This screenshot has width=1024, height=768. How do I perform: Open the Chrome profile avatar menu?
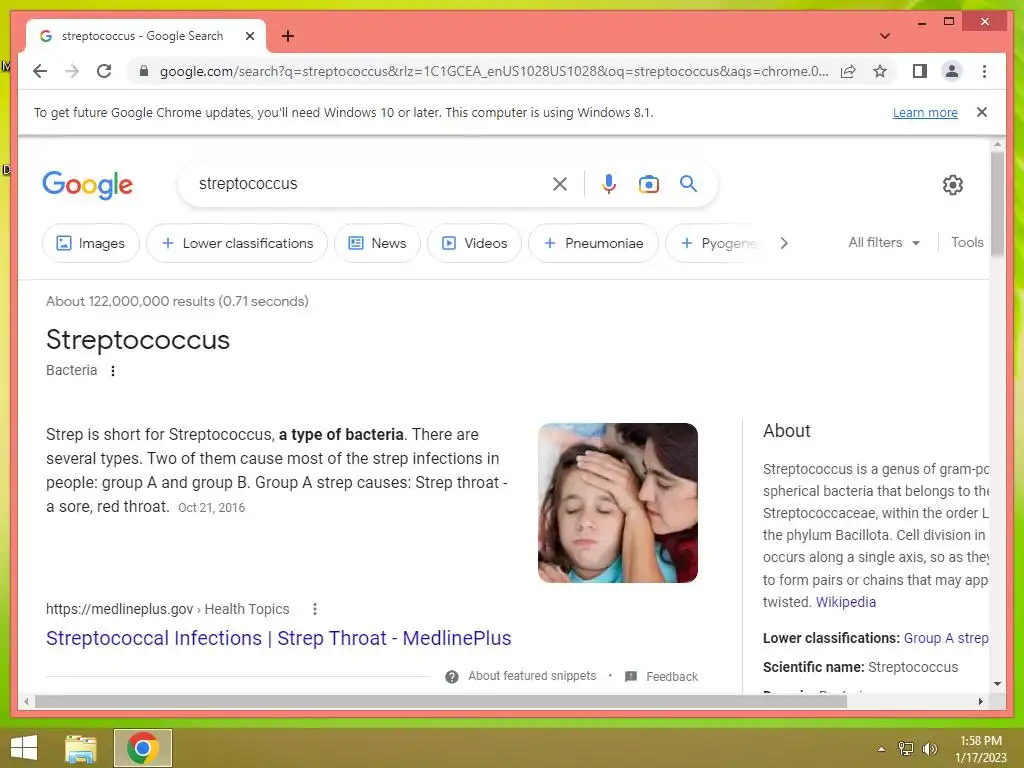952,71
